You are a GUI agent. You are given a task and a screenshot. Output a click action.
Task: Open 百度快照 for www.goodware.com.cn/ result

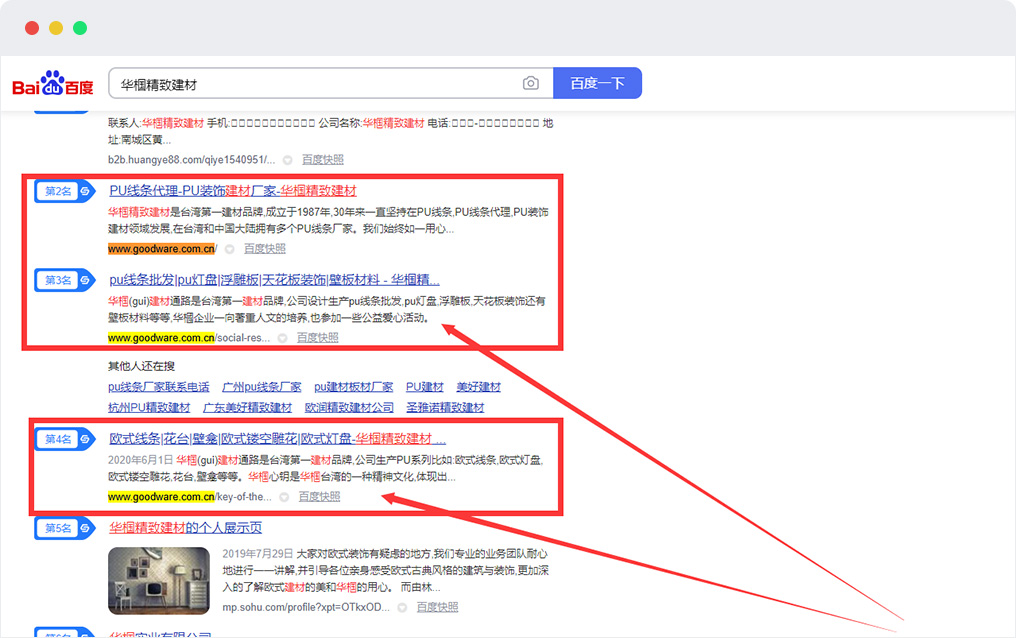[264, 249]
